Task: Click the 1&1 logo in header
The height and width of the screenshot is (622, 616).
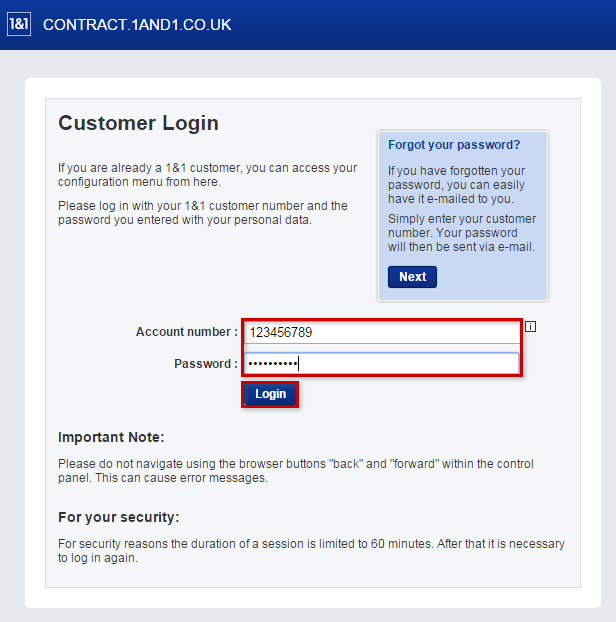Action: (x=19, y=24)
